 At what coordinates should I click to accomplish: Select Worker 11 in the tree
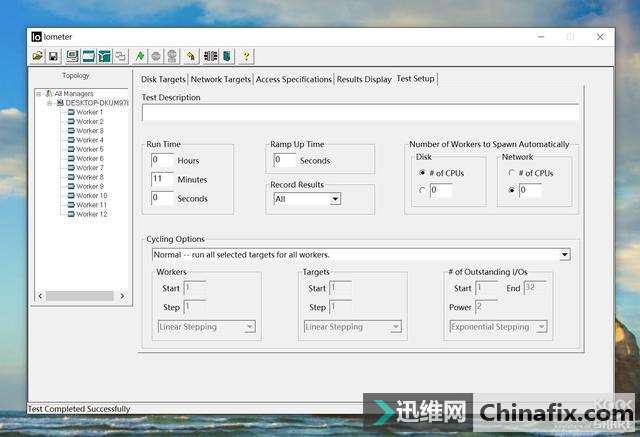click(91, 205)
